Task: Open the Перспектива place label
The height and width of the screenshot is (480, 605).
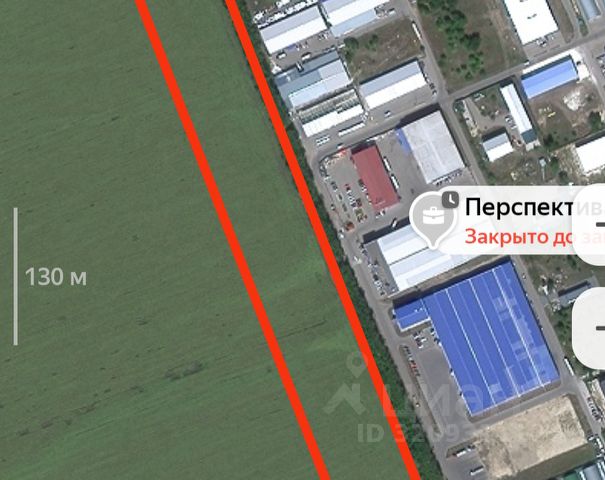Action: point(517,207)
